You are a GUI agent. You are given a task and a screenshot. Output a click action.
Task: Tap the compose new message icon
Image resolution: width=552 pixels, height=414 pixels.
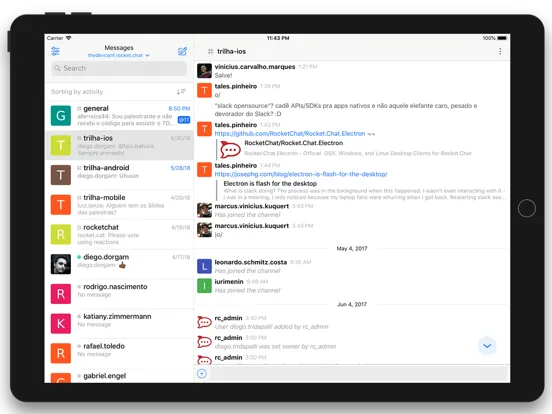click(182, 51)
